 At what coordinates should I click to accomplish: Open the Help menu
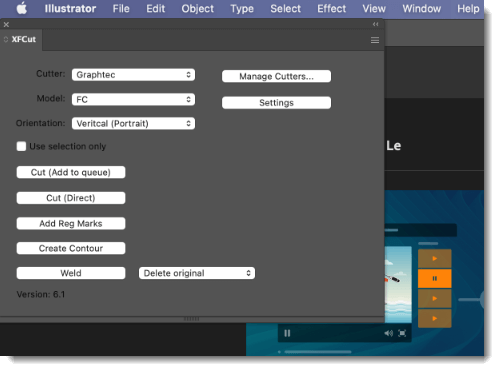click(x=468, y=9)
